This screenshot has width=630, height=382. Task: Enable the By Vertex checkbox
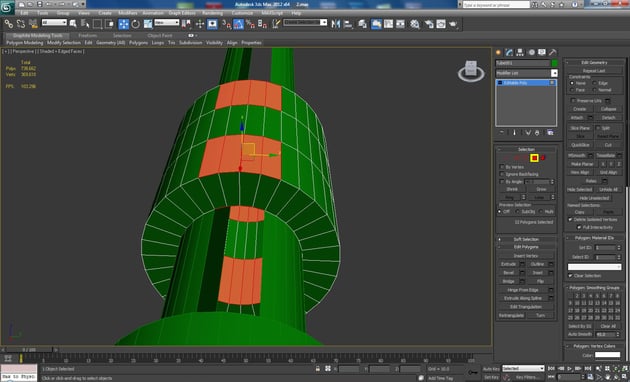[x=502, y=167]
